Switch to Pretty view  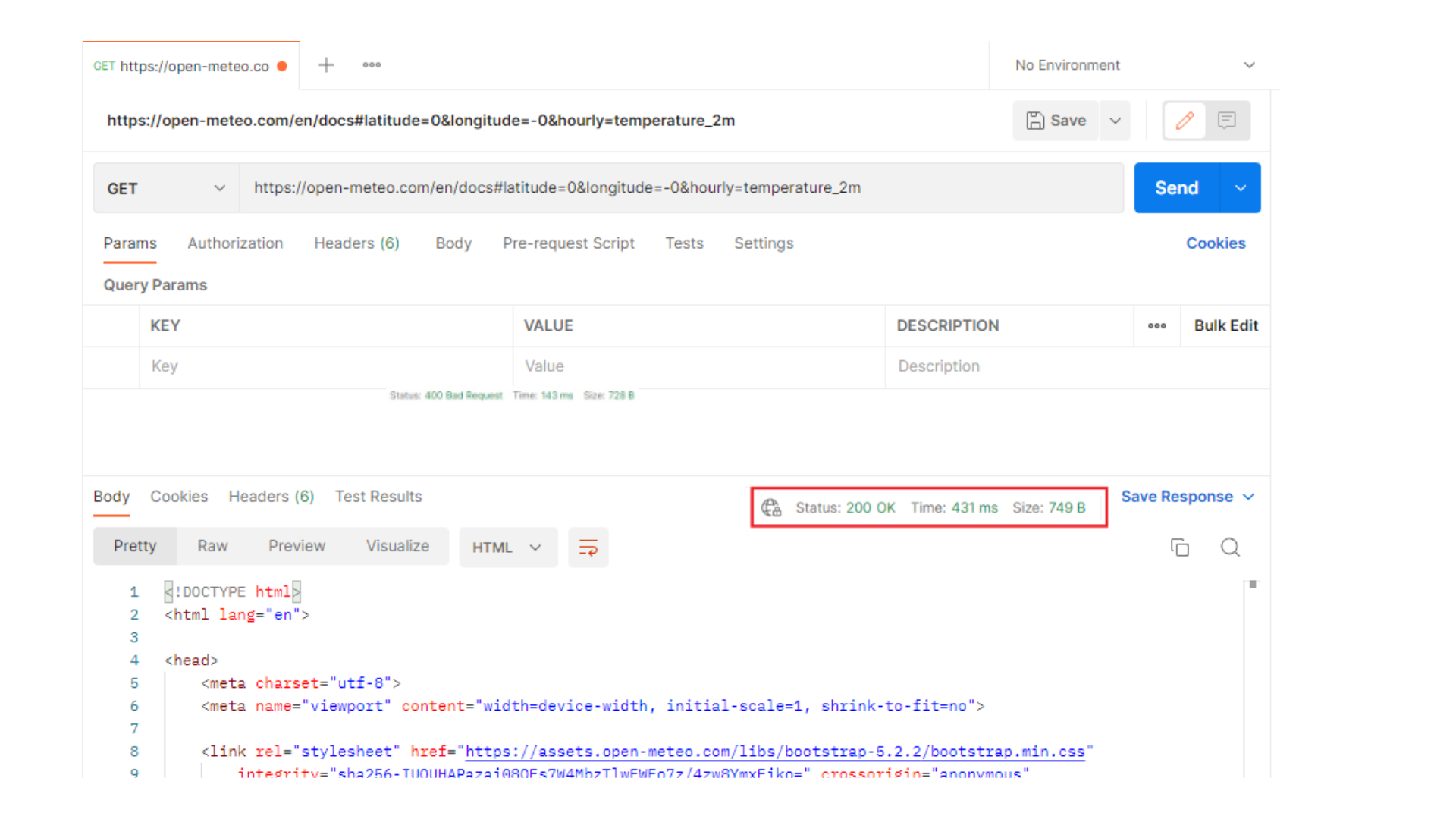135,546
